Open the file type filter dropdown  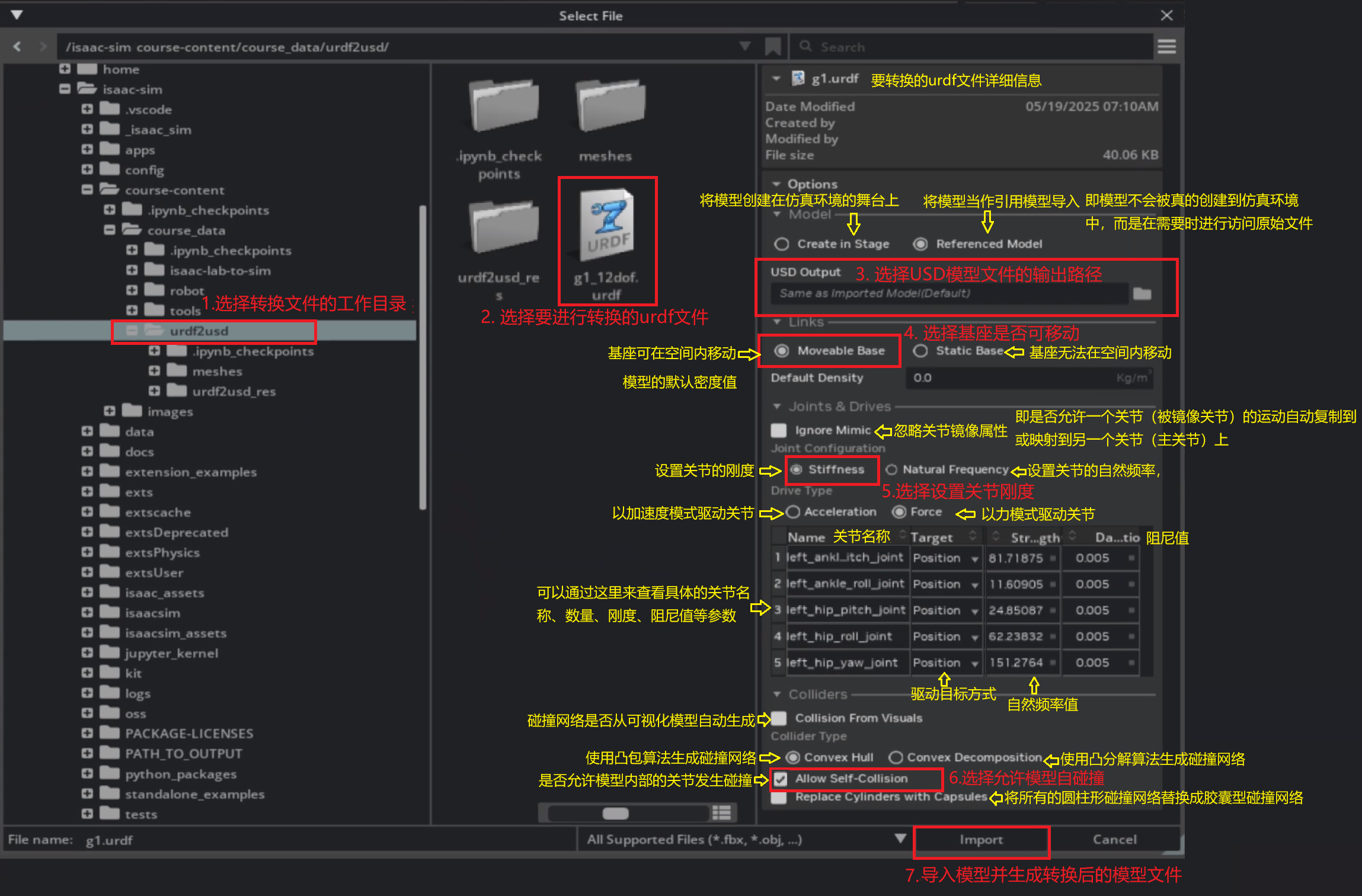click(900, 838)
